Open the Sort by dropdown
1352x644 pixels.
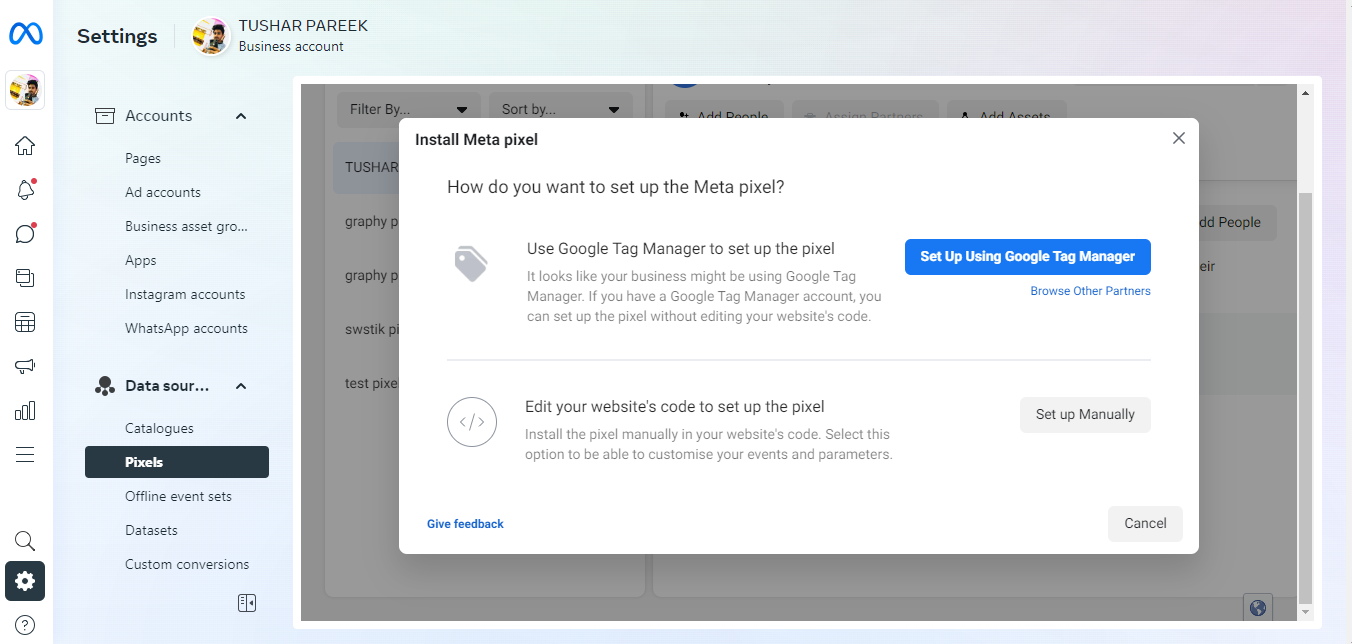point(560,110)
